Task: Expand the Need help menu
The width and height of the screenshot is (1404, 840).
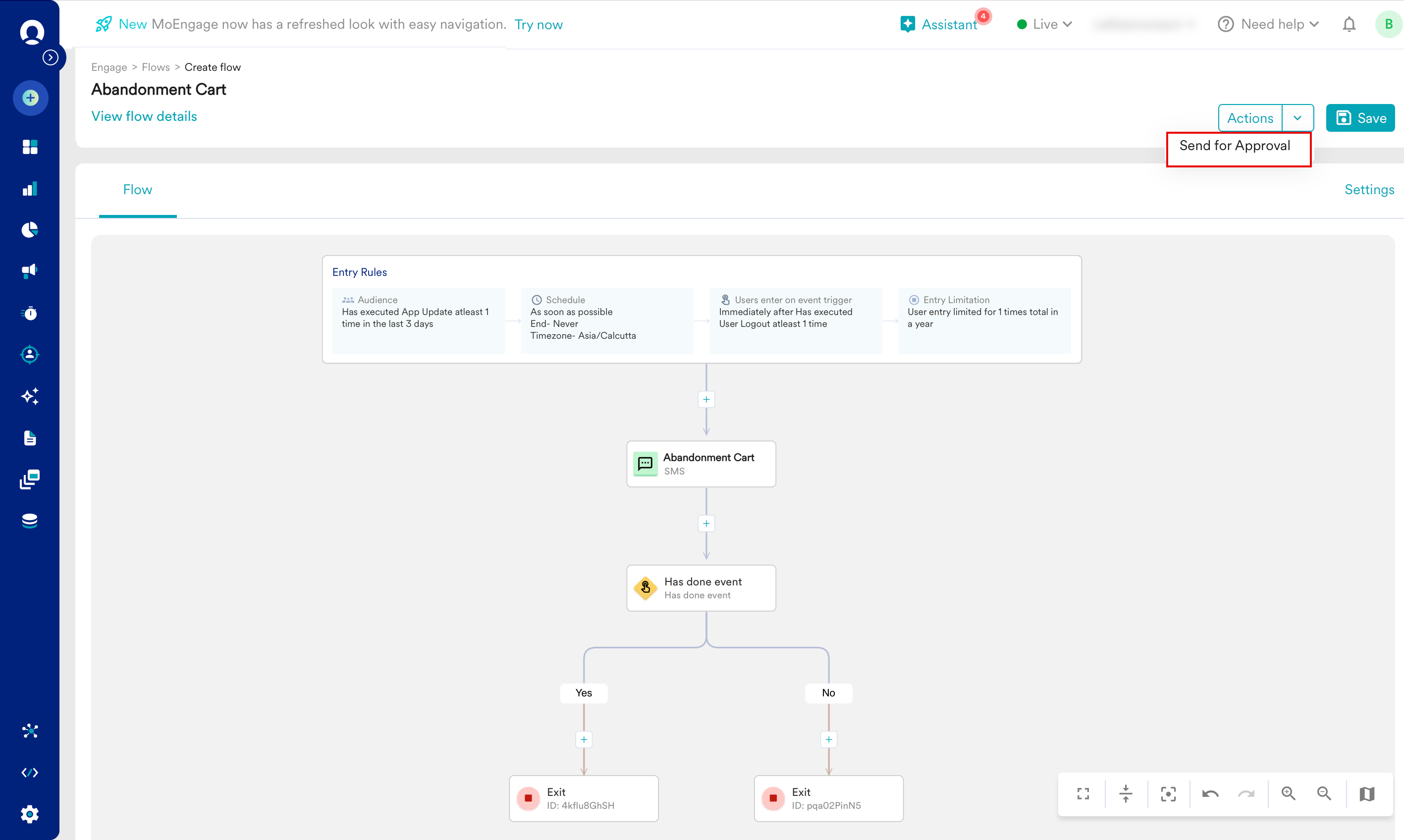Action: pyautogui.click(x=1268, y=24)
